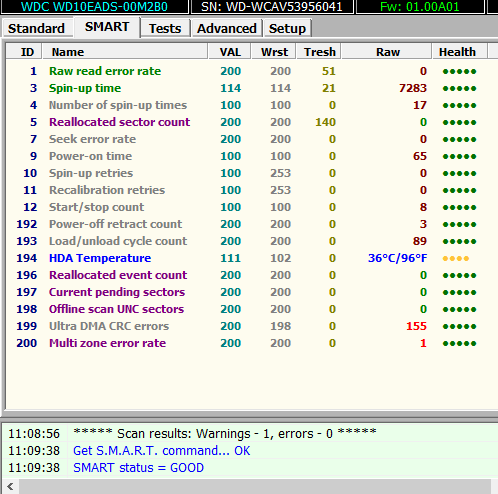Click the SMART status = GOOD log line
498x494 pixels.
pyautogui.click(x=138, y=468)
